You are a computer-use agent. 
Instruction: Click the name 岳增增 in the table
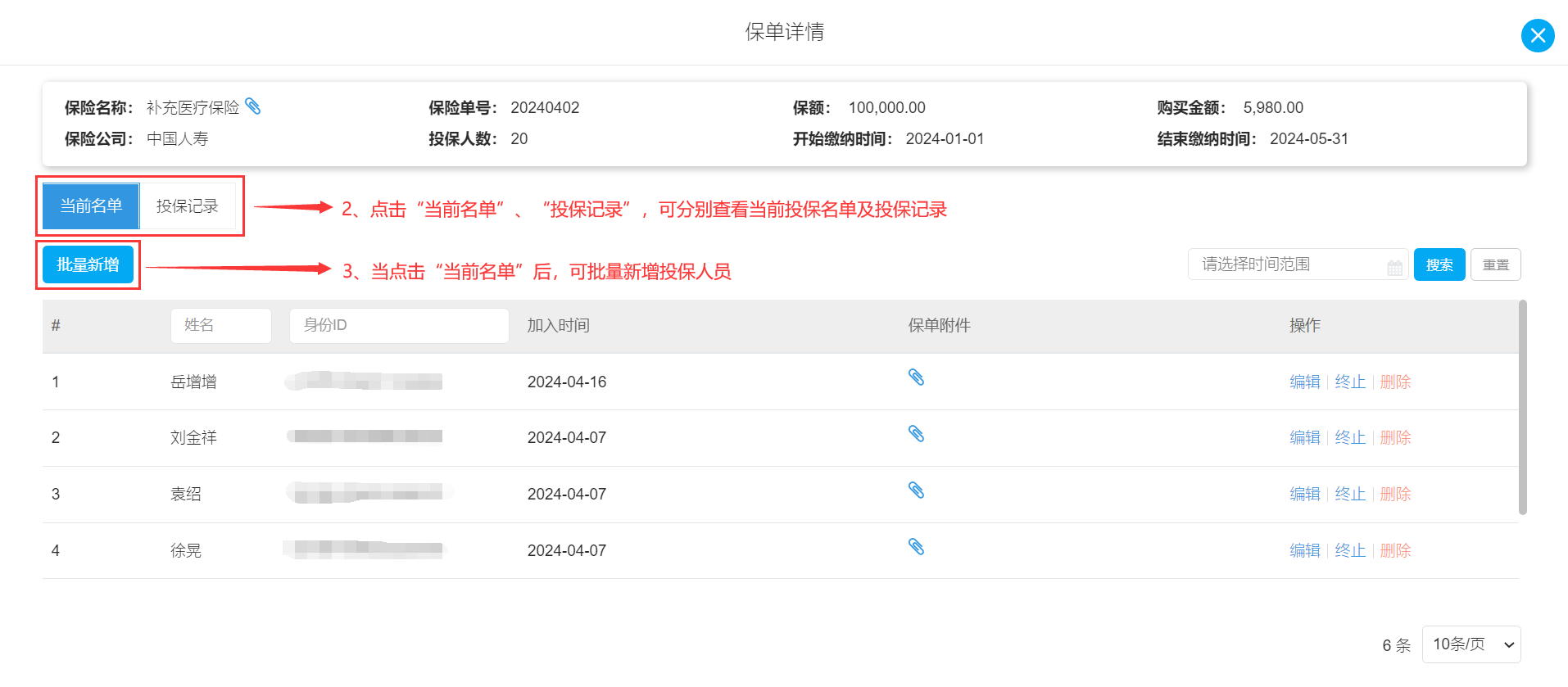pyautogui.click(x=193, y=382)
